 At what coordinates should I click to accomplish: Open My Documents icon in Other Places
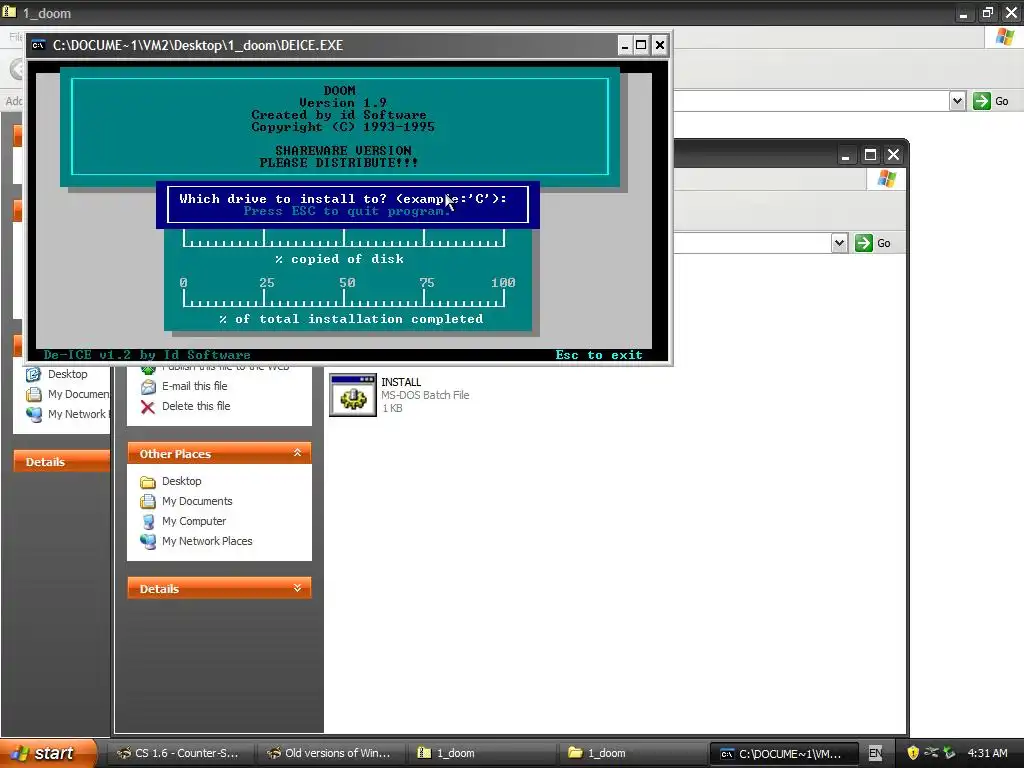(148, 502)
